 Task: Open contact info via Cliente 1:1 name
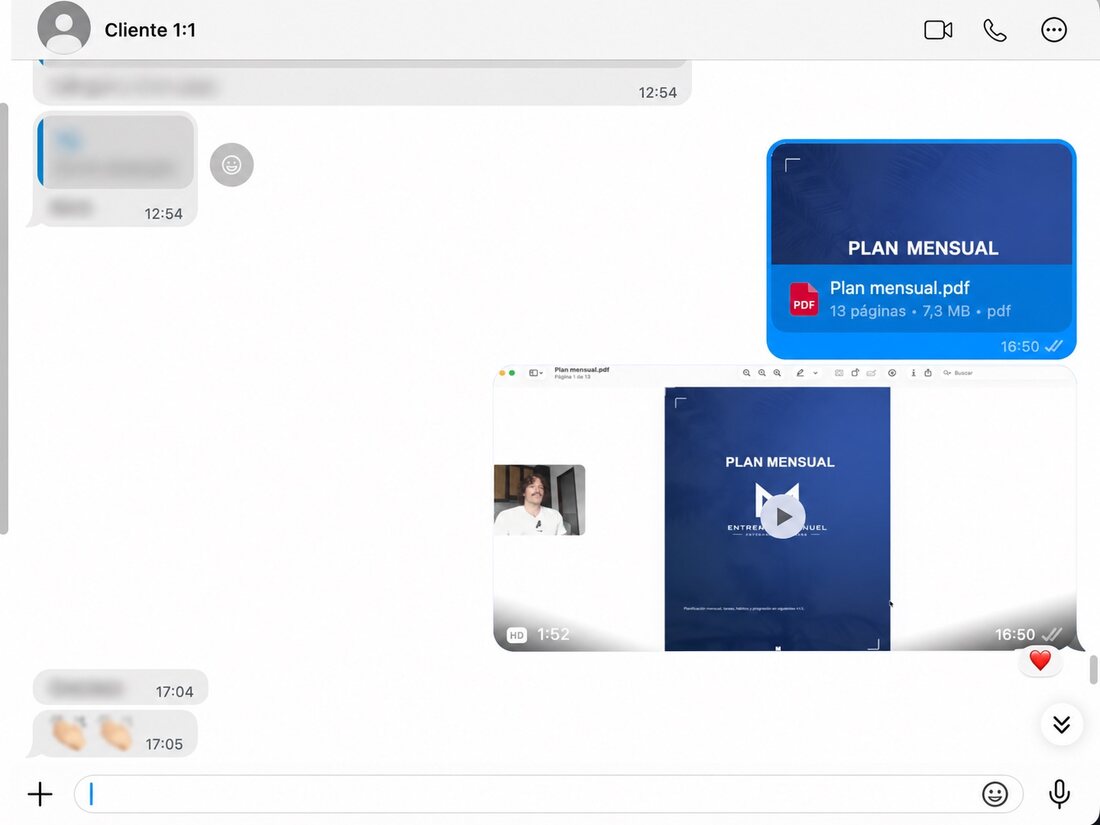(150, 30)
